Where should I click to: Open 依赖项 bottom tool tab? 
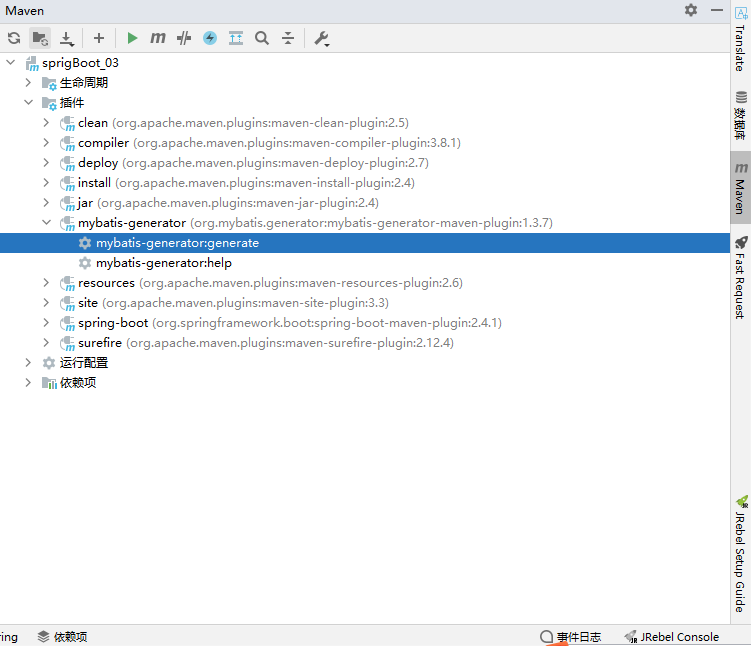click(63, 637)
